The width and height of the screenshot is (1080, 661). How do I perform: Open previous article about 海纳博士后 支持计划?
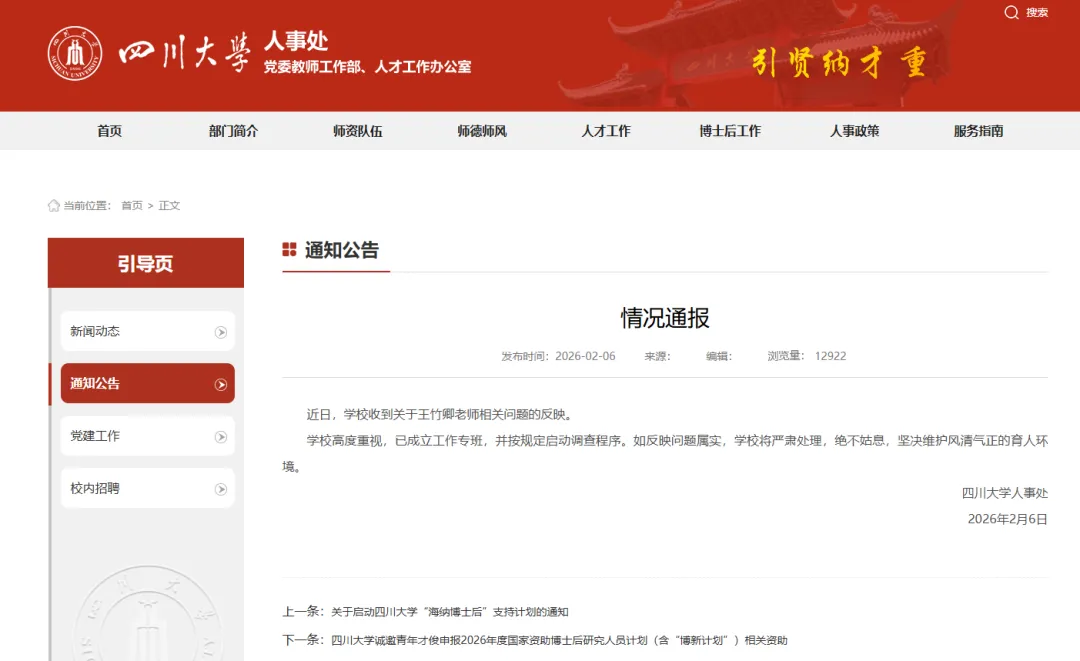pos(450,611)
